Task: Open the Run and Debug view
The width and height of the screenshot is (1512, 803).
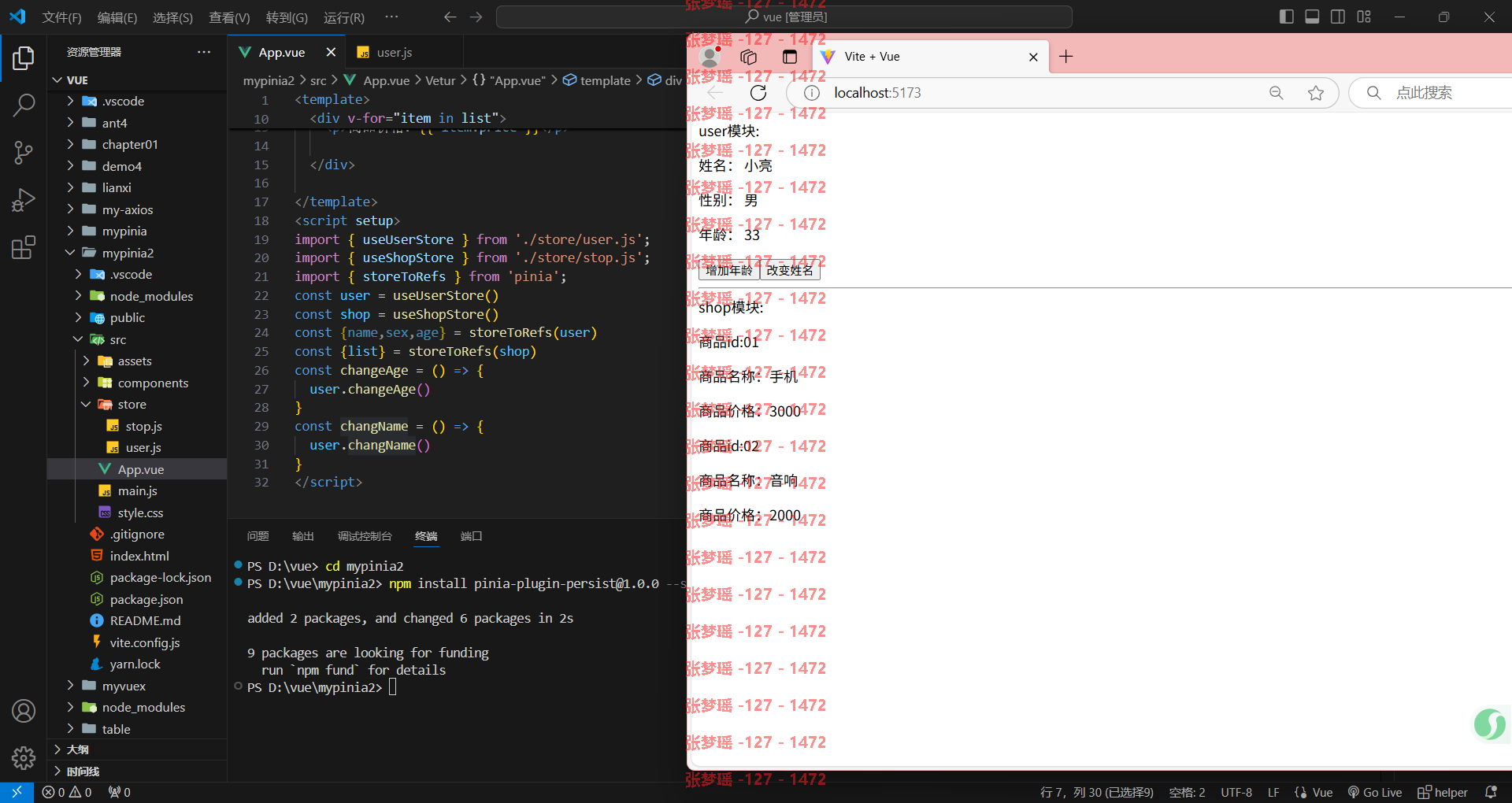Action: 24,200
